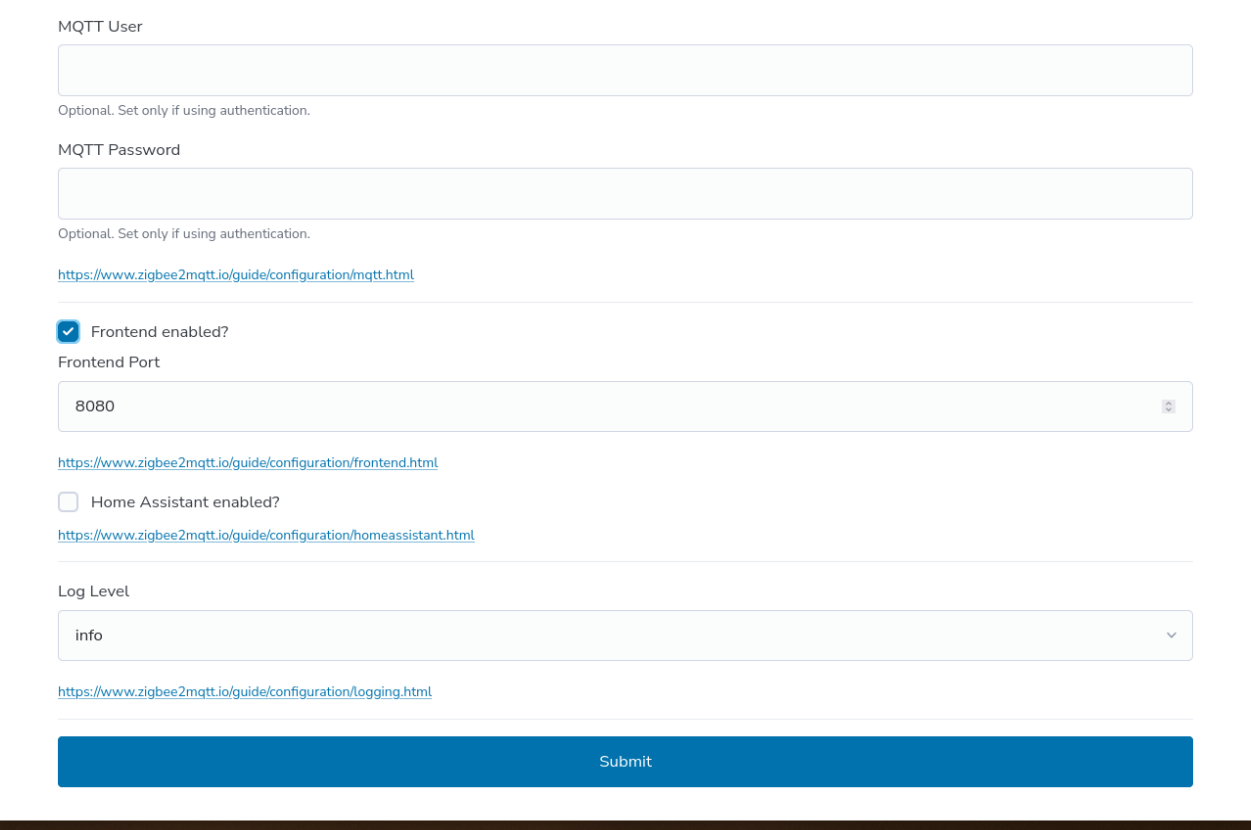Open the frontend configuration guide link
The height and width of the screenshot is (830, 1251).
[248, 462]
